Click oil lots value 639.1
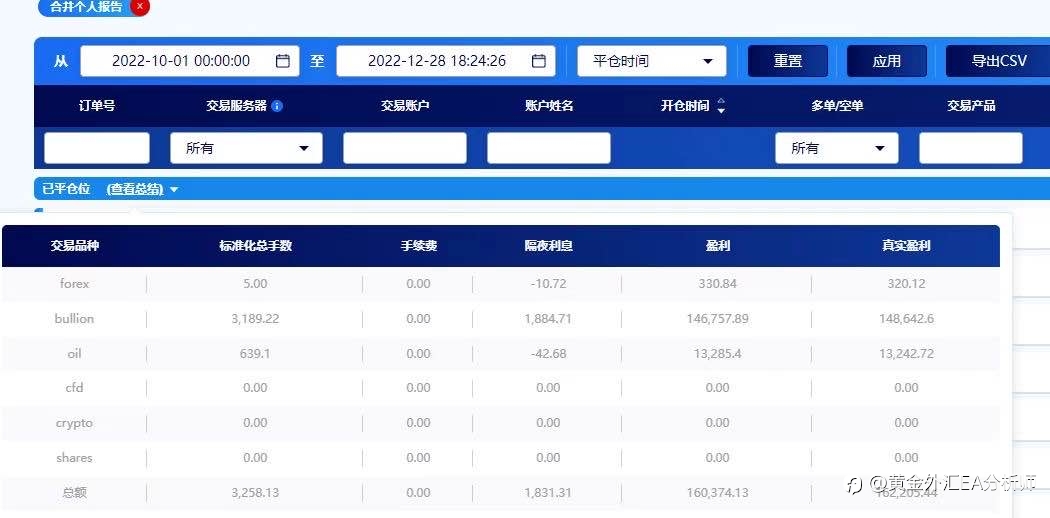This screenshot has width=1050, height=518. click(255, 353)
